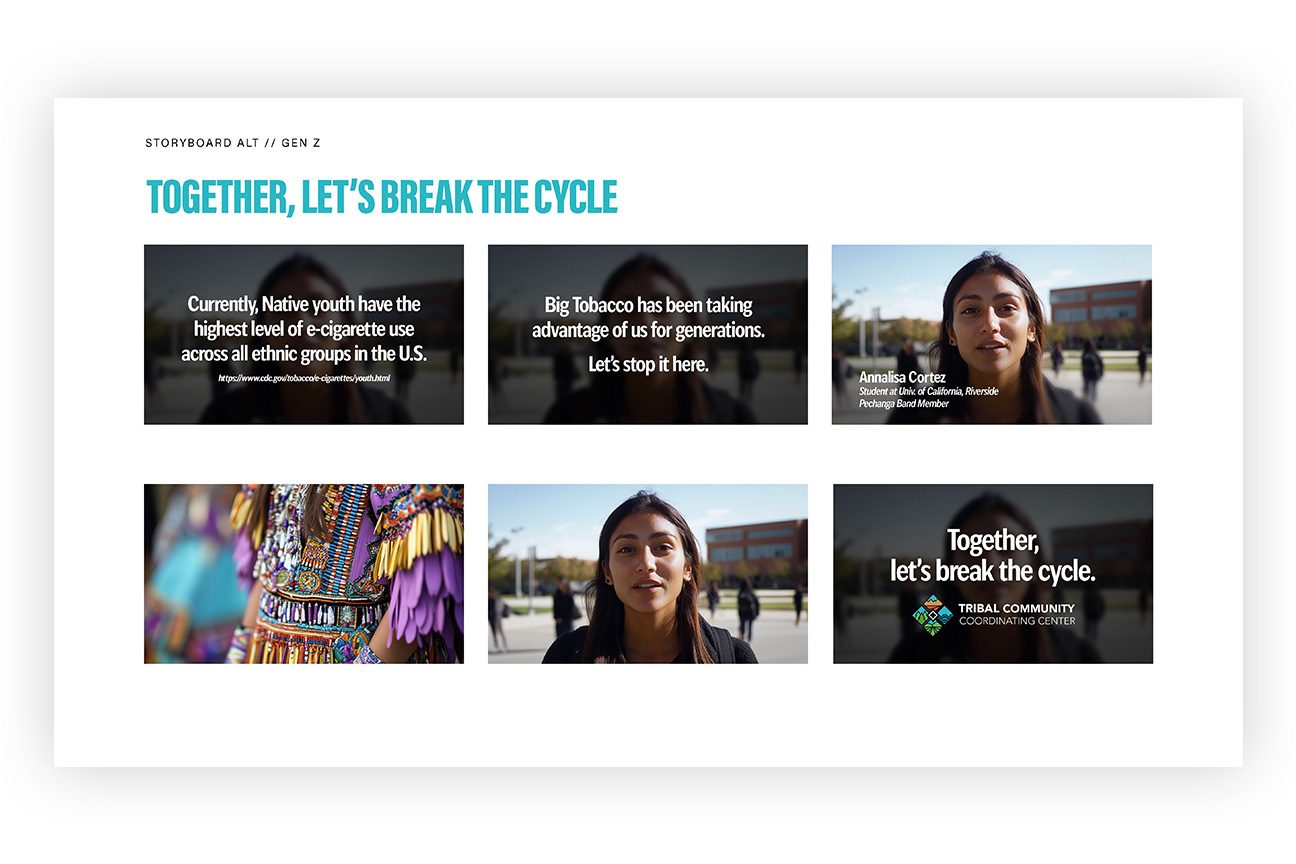Click the Tribal Community Coordinating Center logo icon
The width and height of the screenshot is (1296, 864).
932,615
